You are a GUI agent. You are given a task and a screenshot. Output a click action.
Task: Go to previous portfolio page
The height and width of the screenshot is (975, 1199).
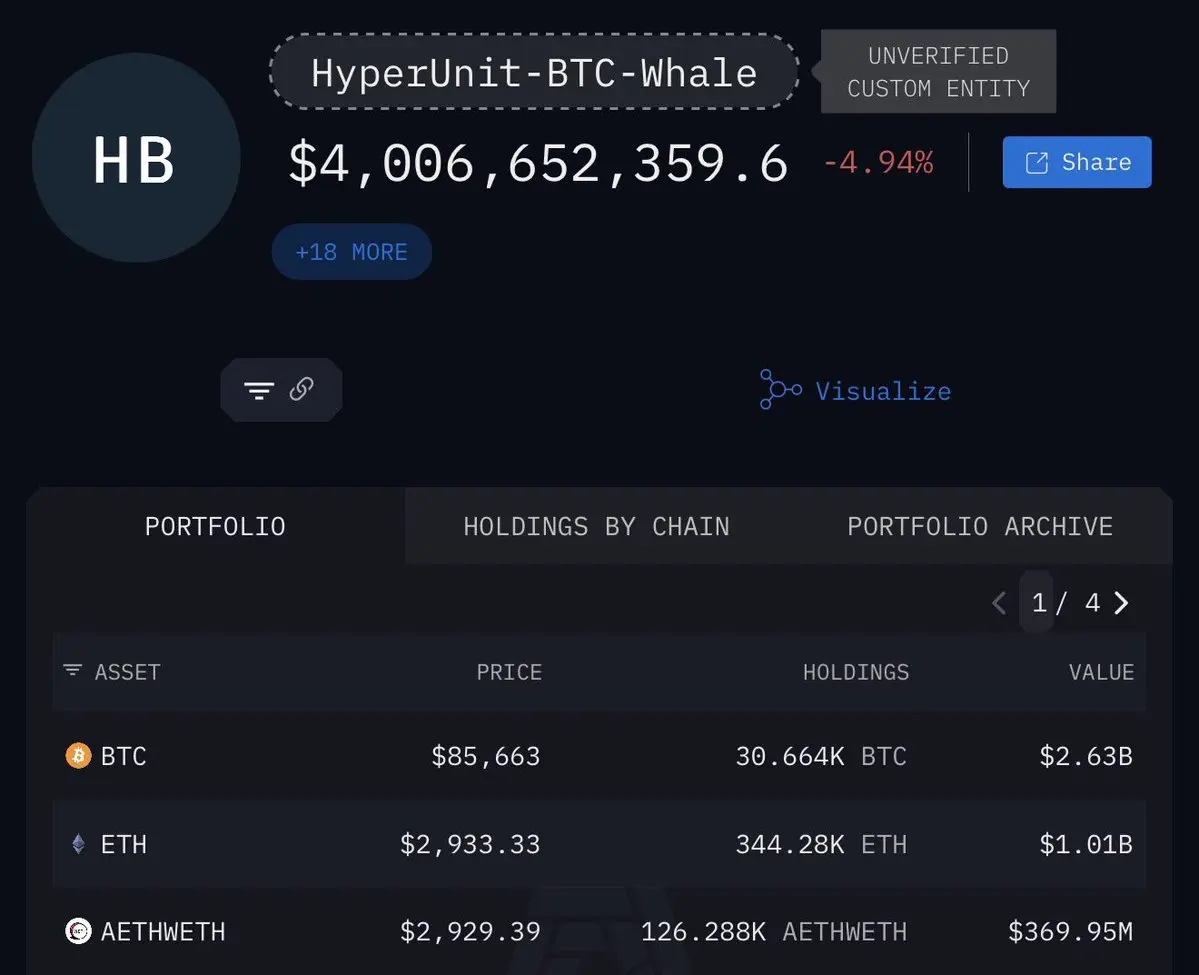[998, 603]
